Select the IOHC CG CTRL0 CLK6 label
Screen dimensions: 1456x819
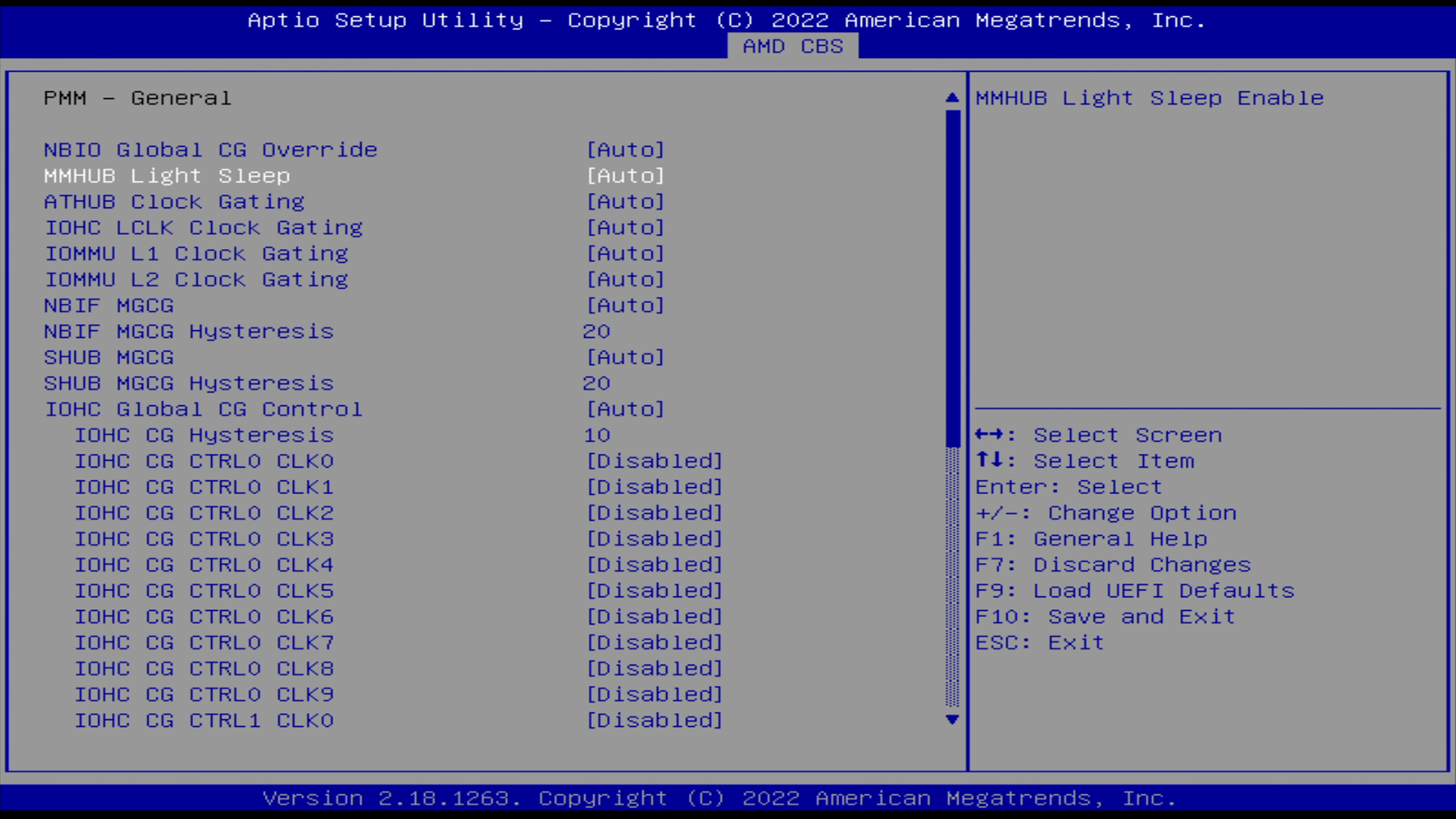204,617
